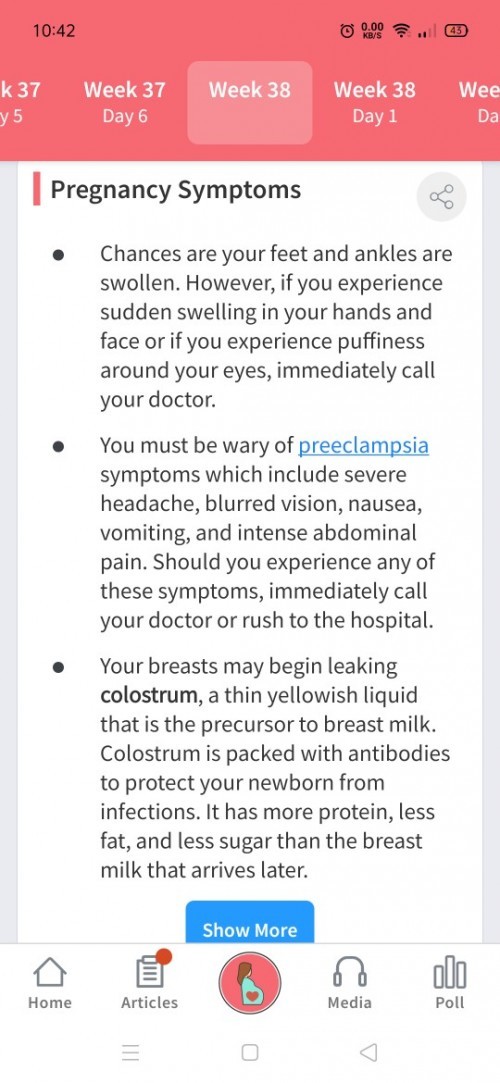Viewport: 500px width, 1083px height.
Task: Tap the alarm icon in status bar
Action: [347, 31]
